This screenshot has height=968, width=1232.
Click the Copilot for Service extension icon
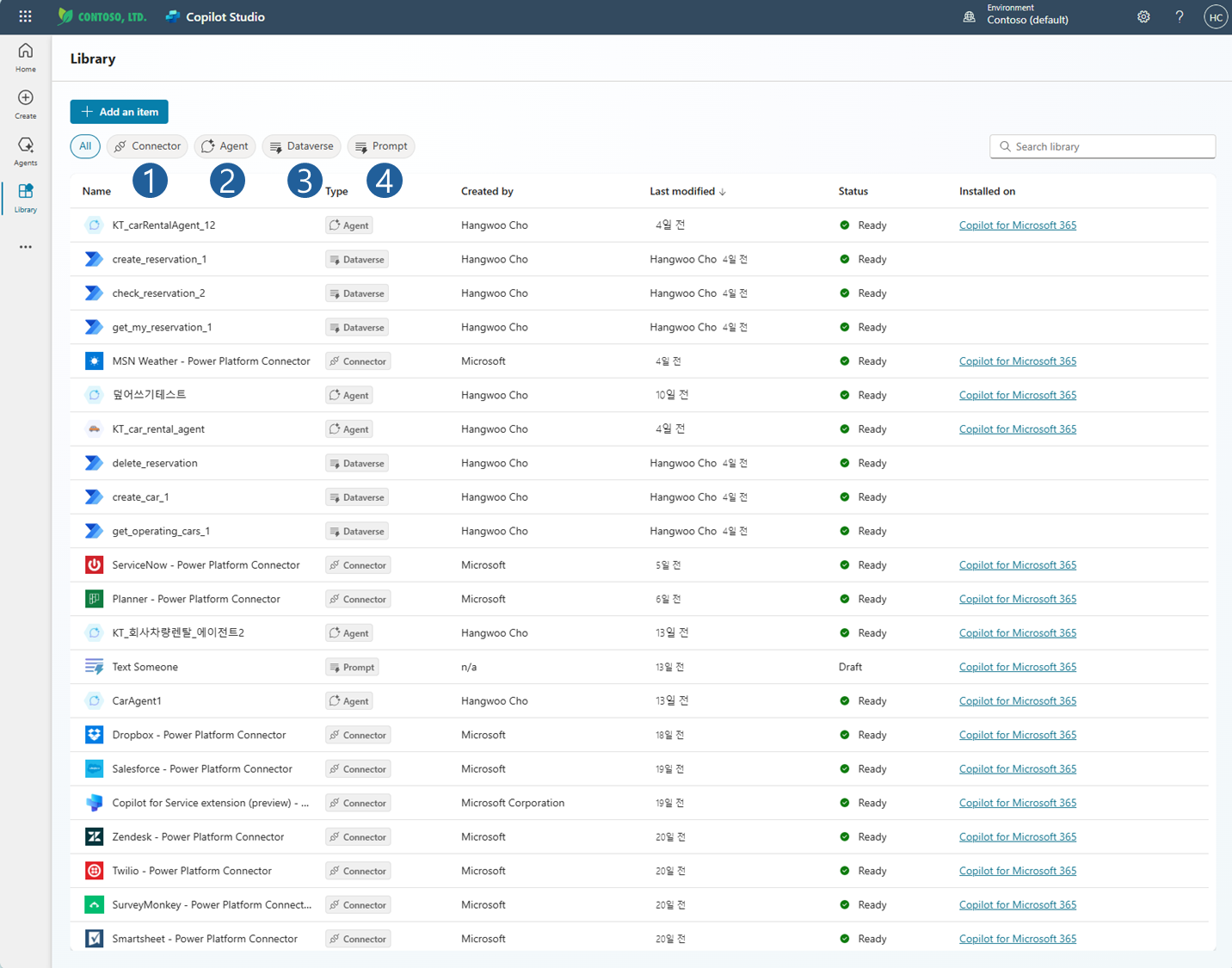pyautogui.click(x=94, y=803)
